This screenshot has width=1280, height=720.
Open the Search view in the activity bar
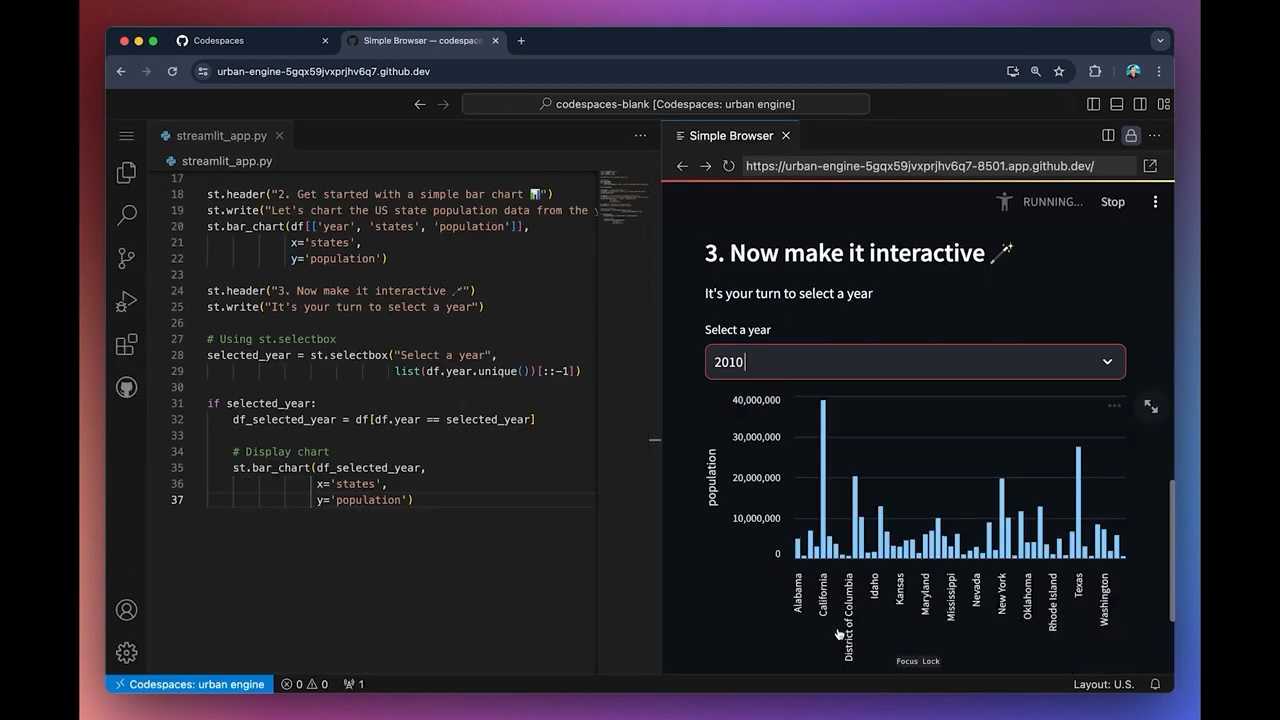[x=126, y=214]
